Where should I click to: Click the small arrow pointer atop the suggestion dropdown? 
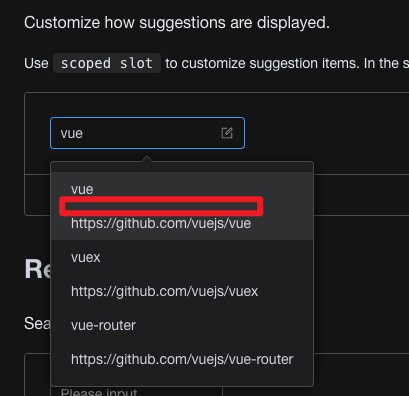[147, 159]
